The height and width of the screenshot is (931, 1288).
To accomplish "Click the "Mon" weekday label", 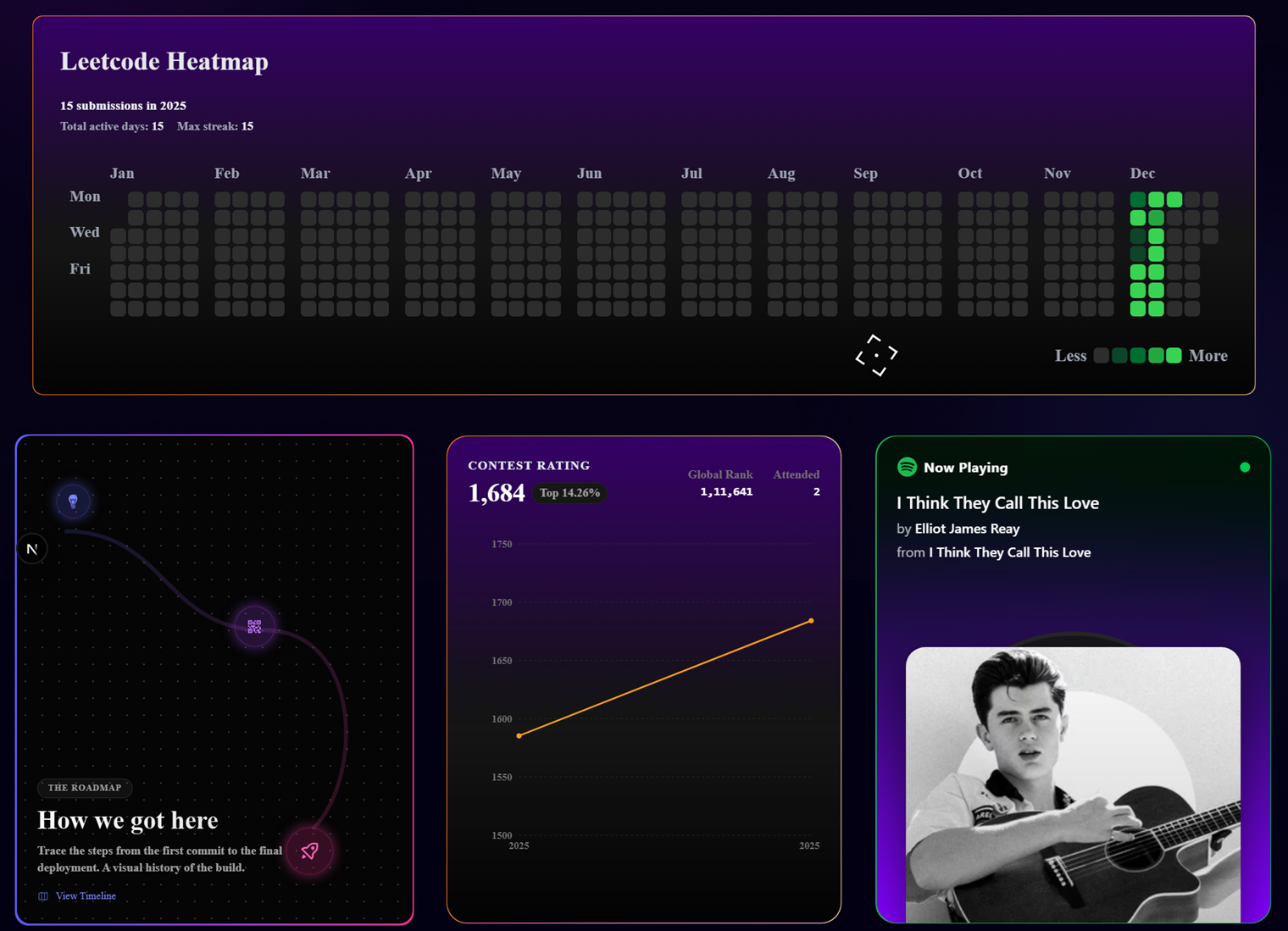I will [85, 197].
